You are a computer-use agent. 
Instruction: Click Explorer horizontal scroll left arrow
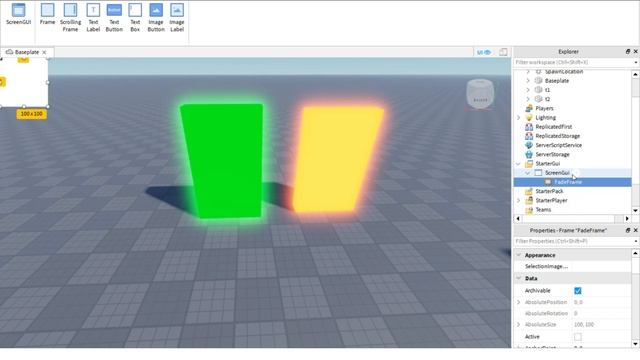point(518,219)
